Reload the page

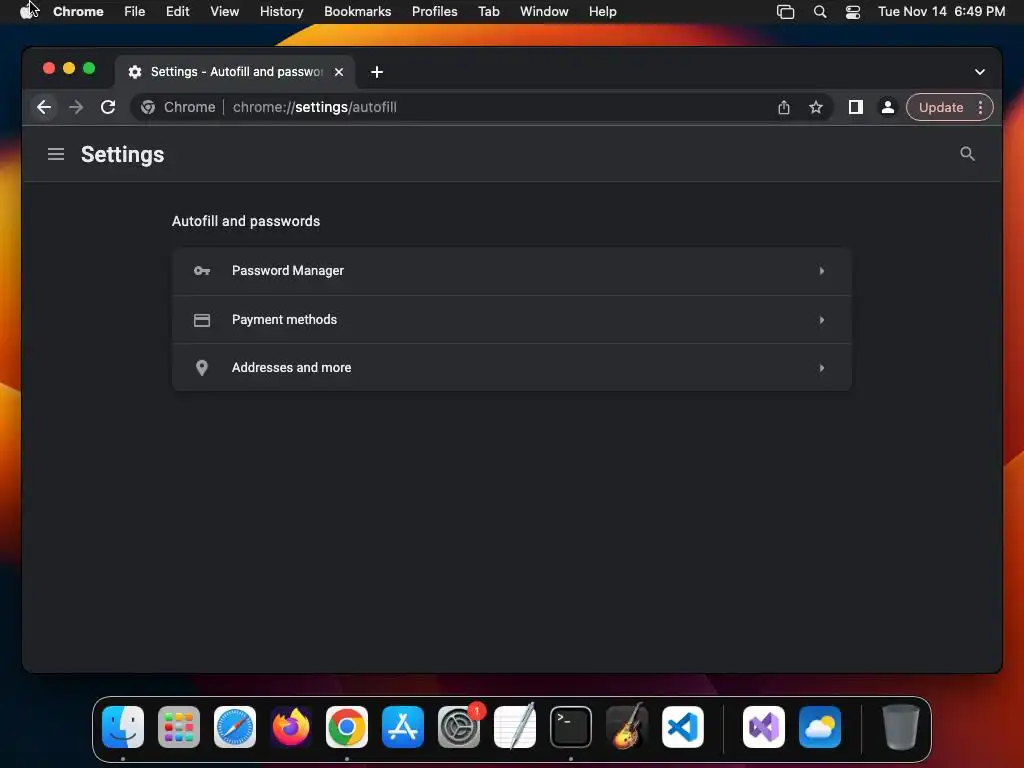(x=108, y=107)
